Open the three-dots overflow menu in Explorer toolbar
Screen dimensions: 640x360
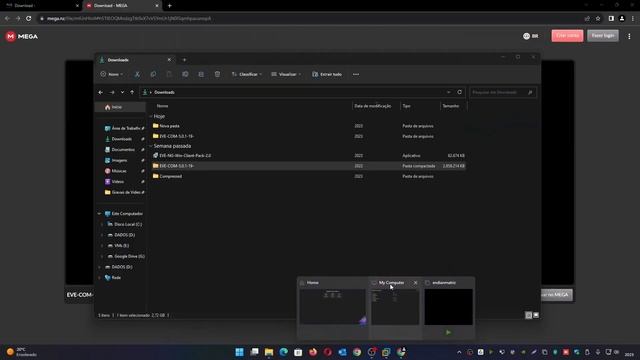[x=356, y=74]
